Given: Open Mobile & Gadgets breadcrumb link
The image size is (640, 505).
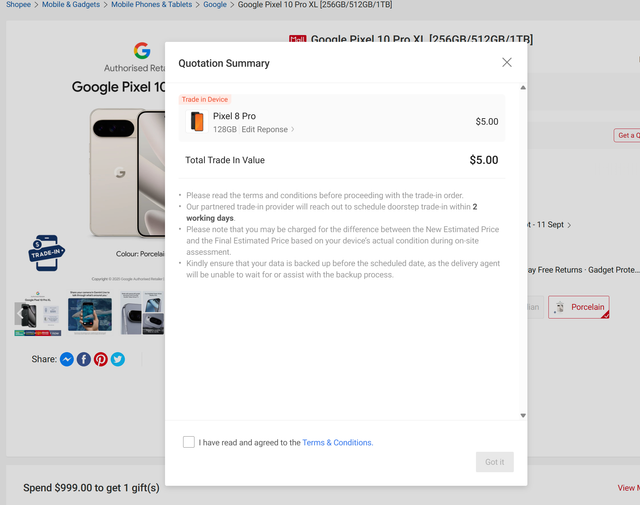Looking at the screenshot, I should coord(71,4).
